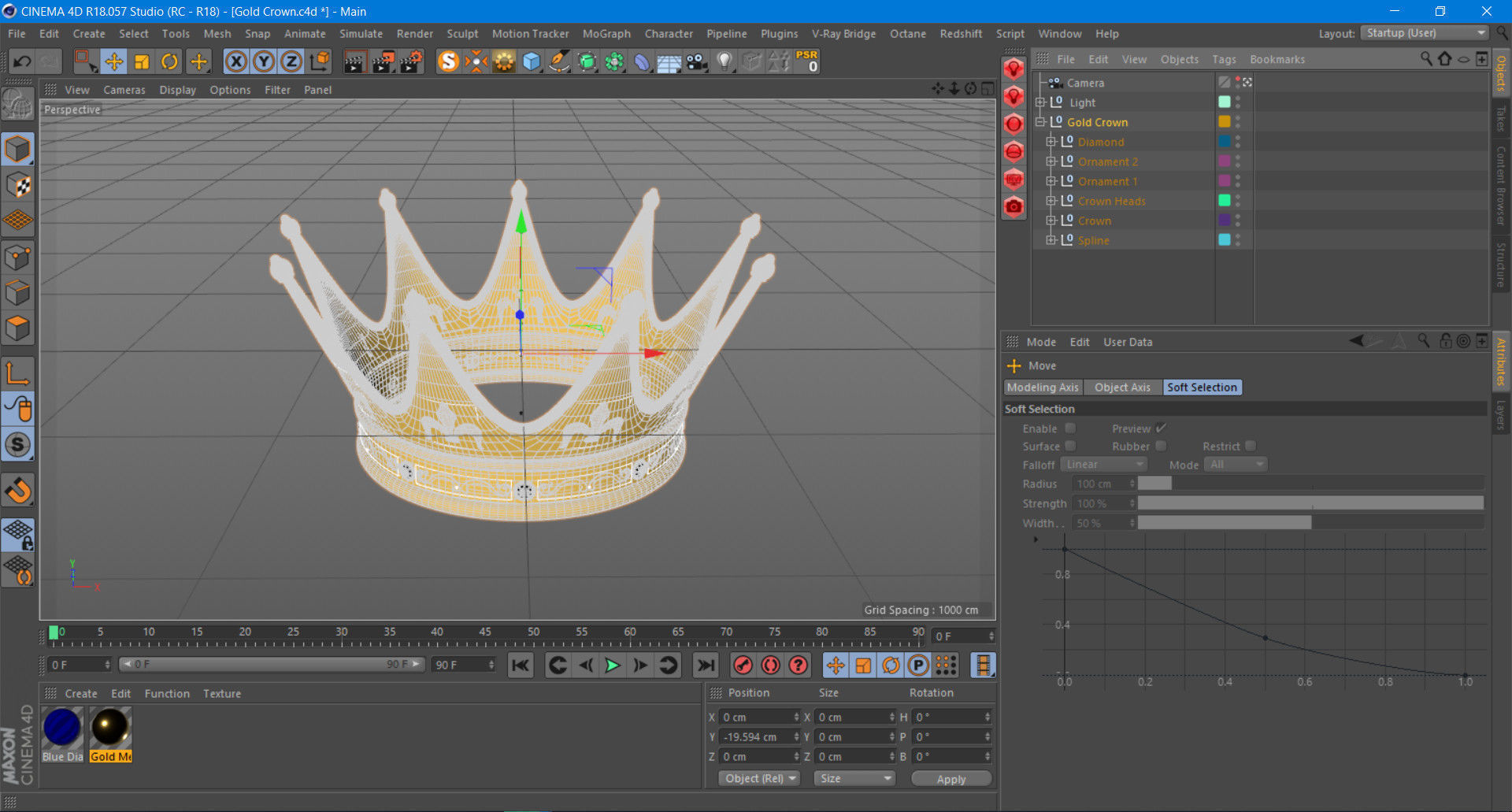Viewport: 1512px width, 812px height.
Task: Toggle Snap magnet icon
Action: 17,490
